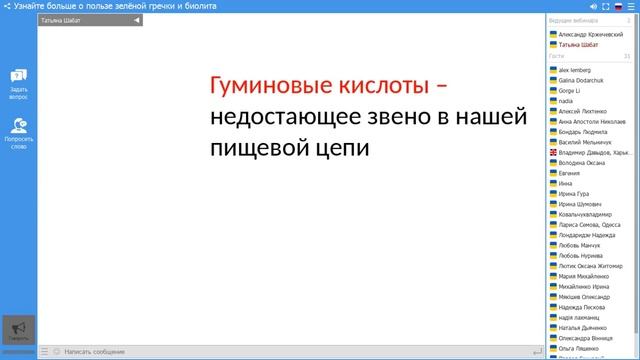Select guest Мария Михайленко
This screenshot has height=360, width=640.
point(584,276)
